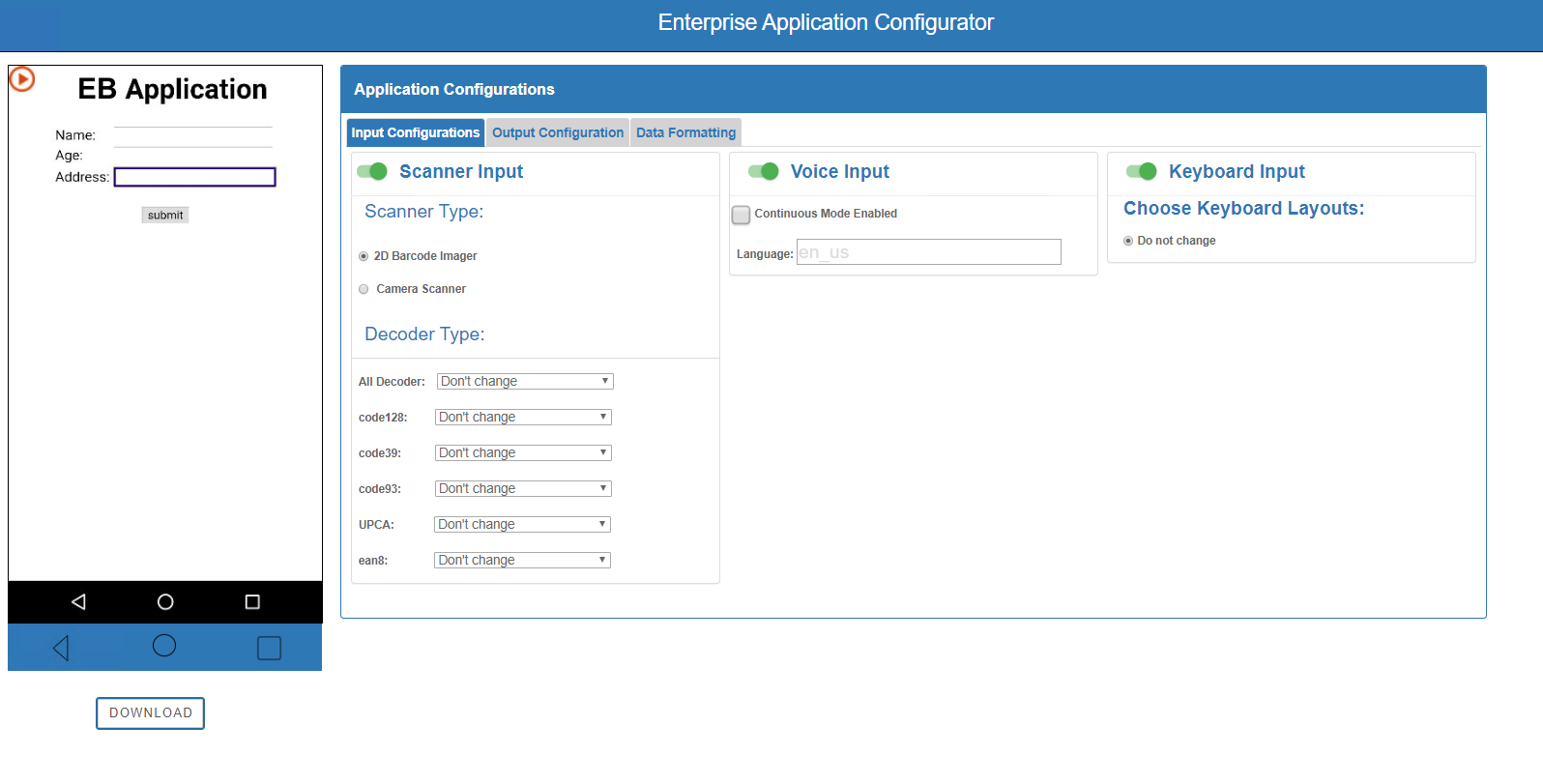The width and height of the screenshot is (1543, 784).
Task: Select the Camera Scanner radio option
Action: 364,289
